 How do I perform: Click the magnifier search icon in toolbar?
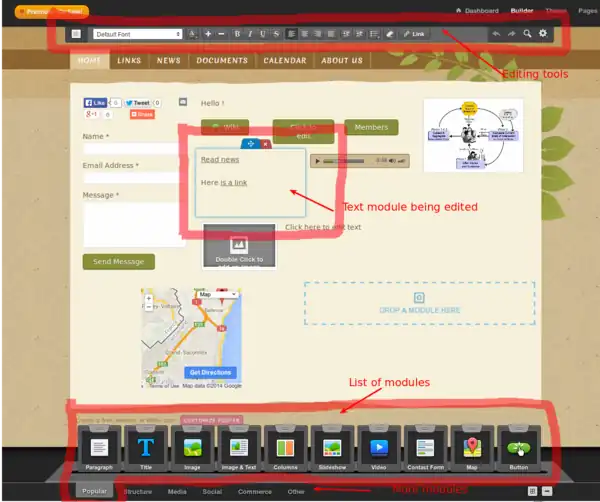[527, 34]
